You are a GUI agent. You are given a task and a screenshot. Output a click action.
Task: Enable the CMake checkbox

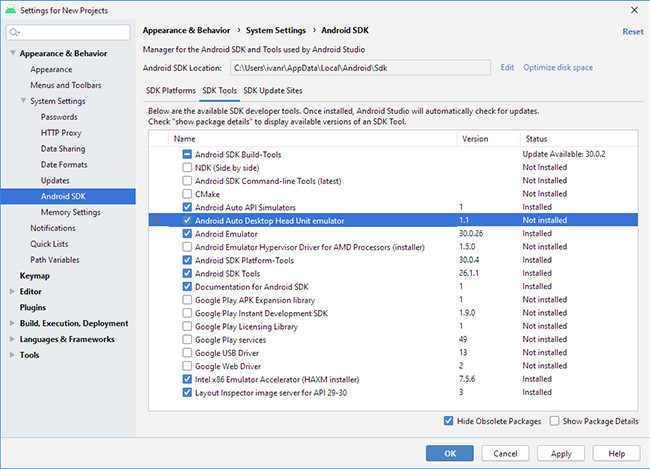tap(187, 194)
